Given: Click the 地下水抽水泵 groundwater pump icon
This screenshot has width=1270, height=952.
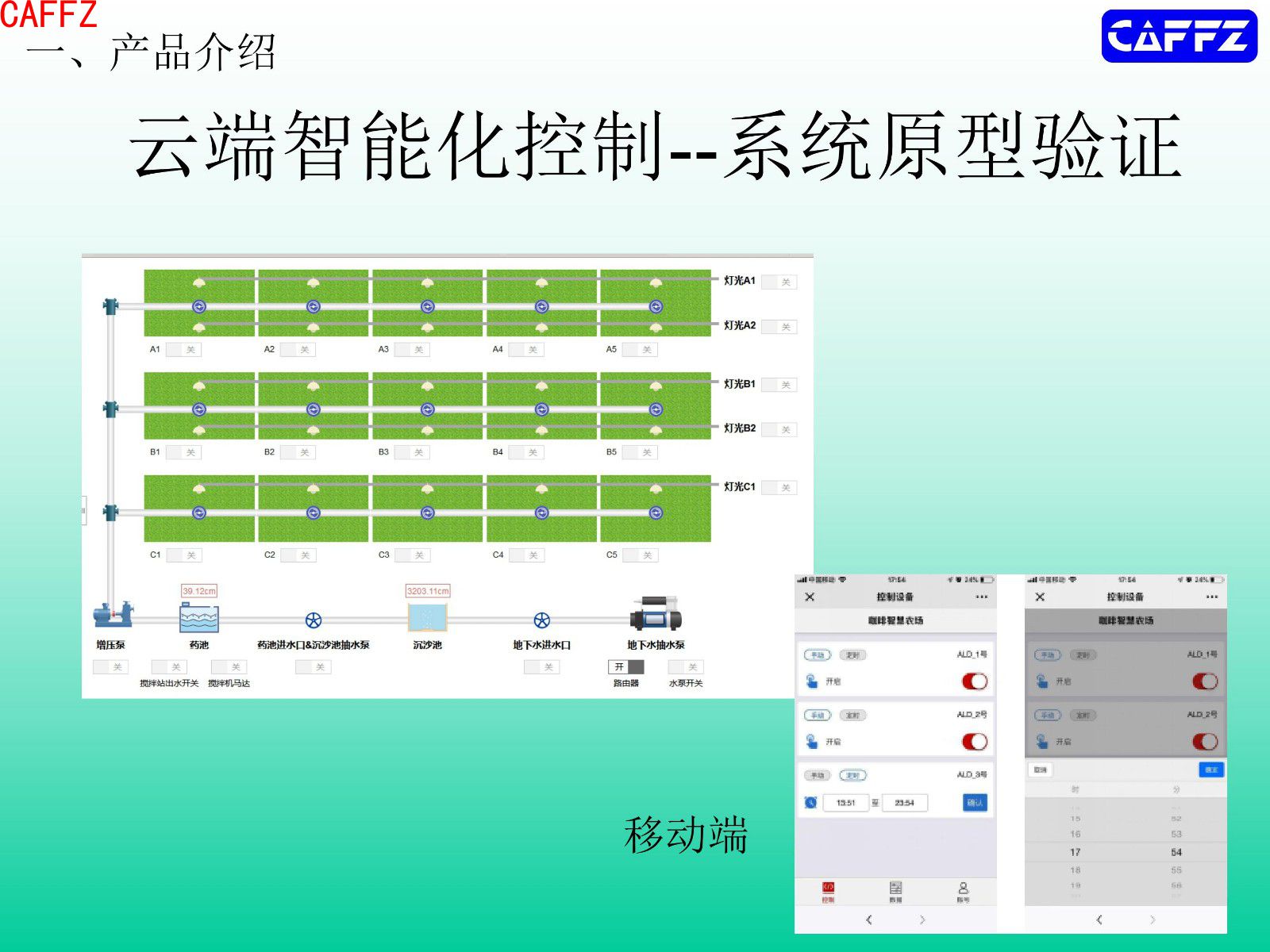Looking at the screenshot, I should [x=656, y=614].
